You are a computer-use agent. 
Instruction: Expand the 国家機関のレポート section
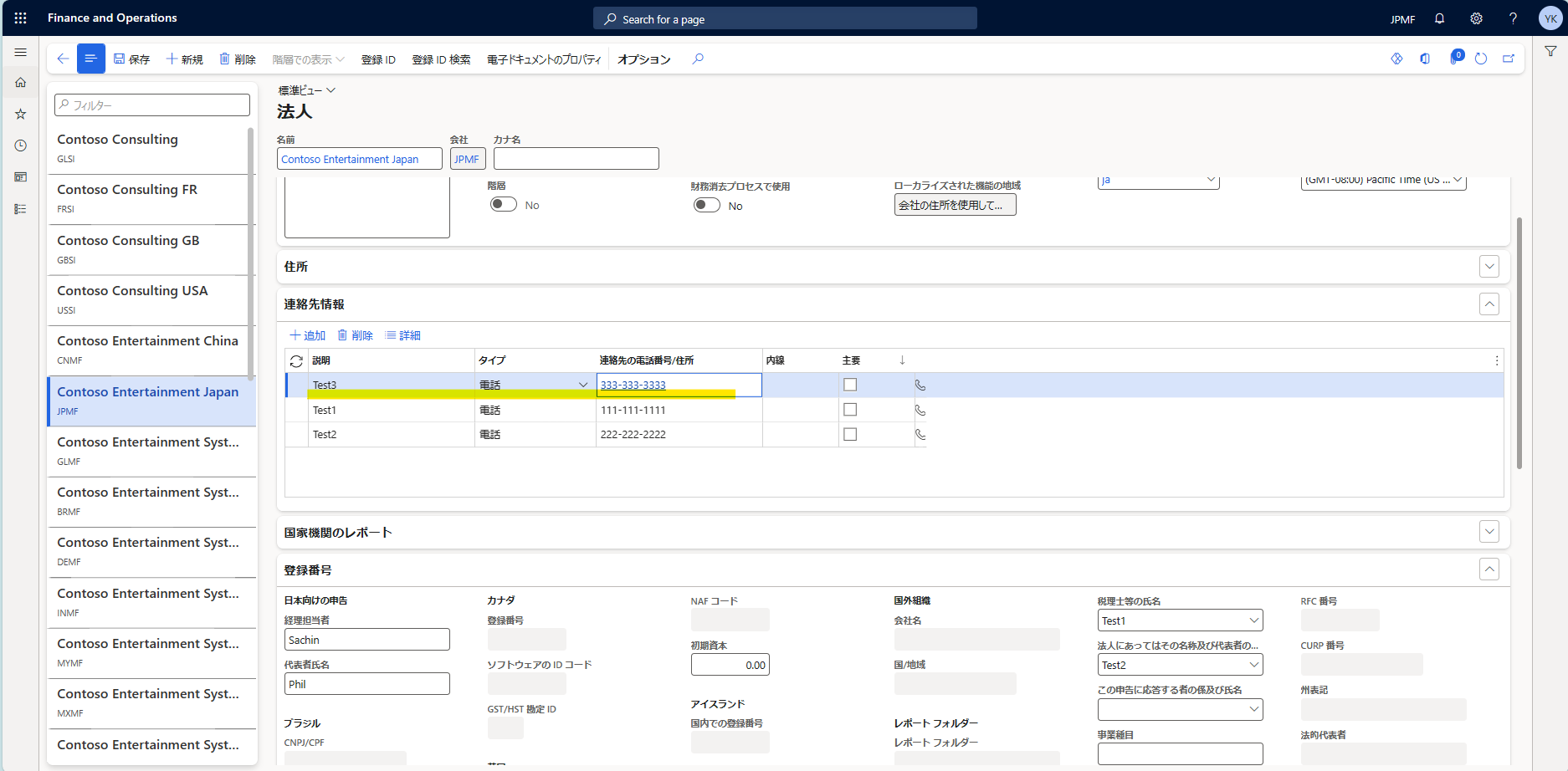(1489, 532)
